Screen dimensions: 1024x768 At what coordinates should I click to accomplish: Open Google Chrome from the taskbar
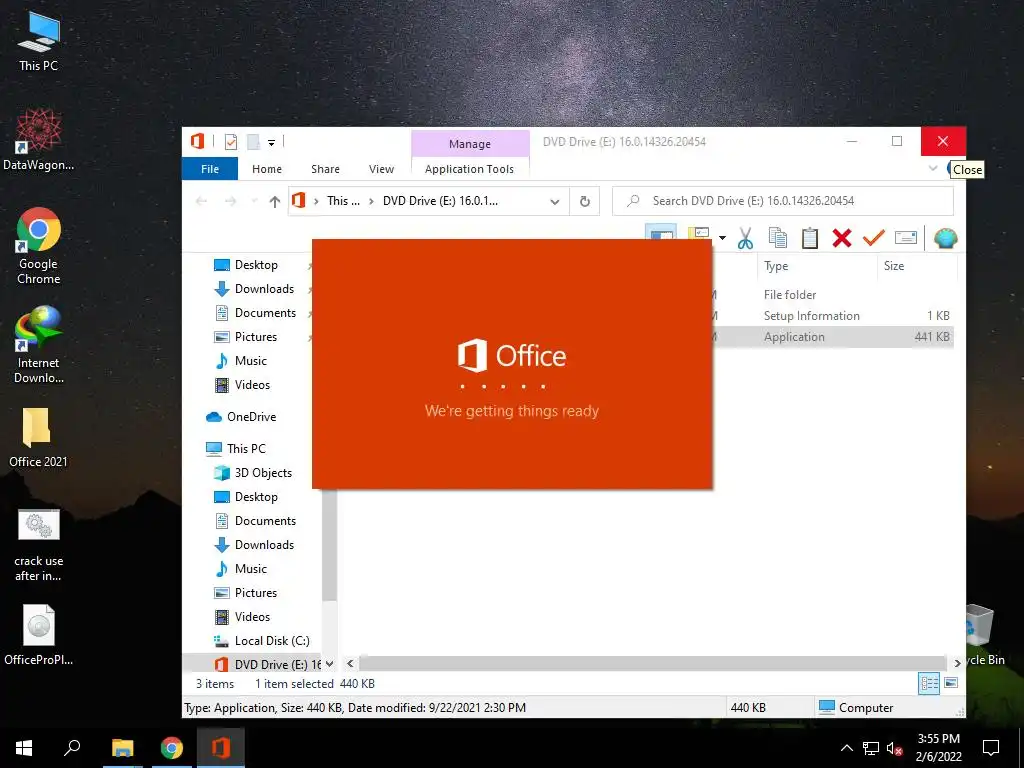(172, 748)
